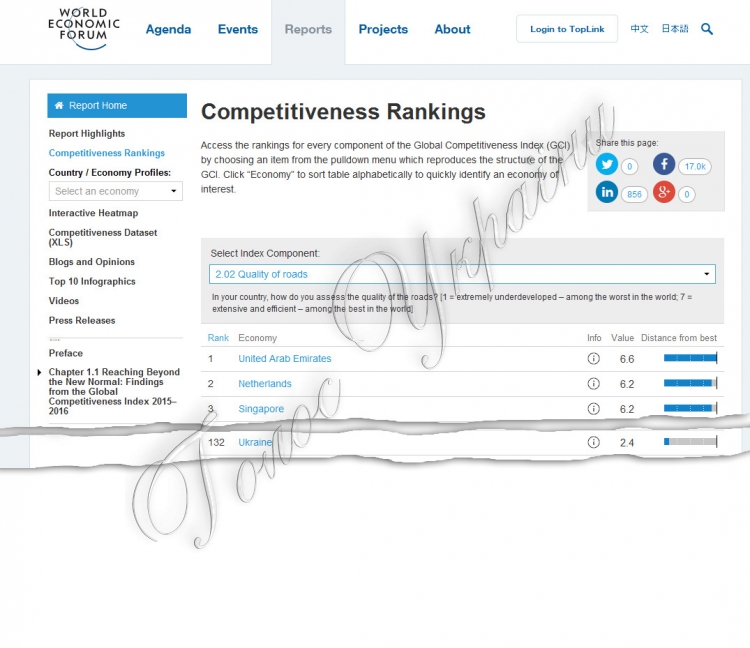Share page via Twitter icon
This screenshot has width=750, height=648.
[x=607, y=165]
